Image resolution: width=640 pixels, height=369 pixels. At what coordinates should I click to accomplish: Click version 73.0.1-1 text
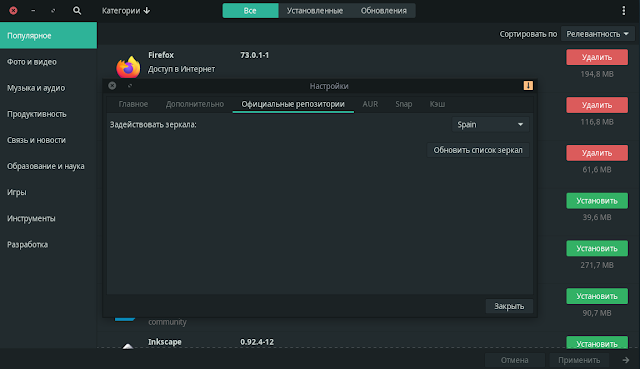click(254, 55)
